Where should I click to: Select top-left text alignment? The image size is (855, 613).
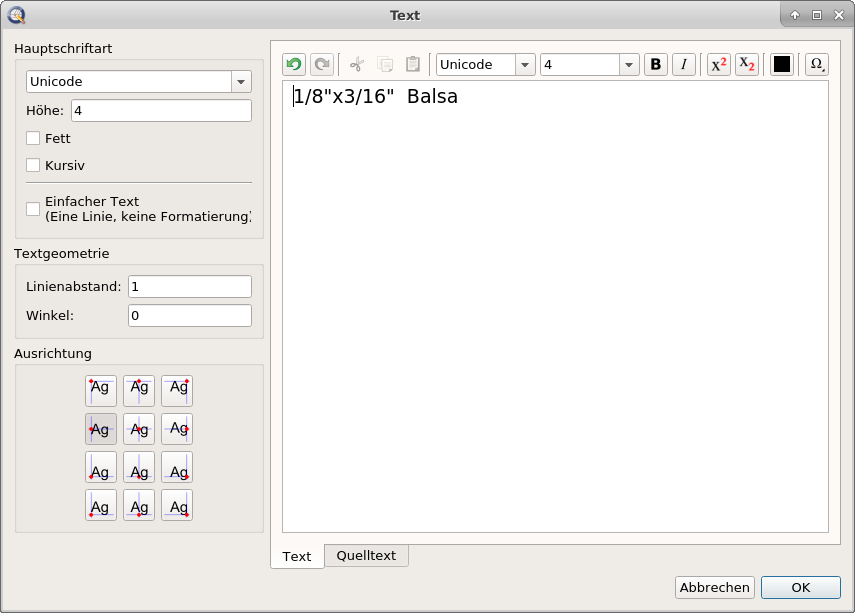(101, 390)
